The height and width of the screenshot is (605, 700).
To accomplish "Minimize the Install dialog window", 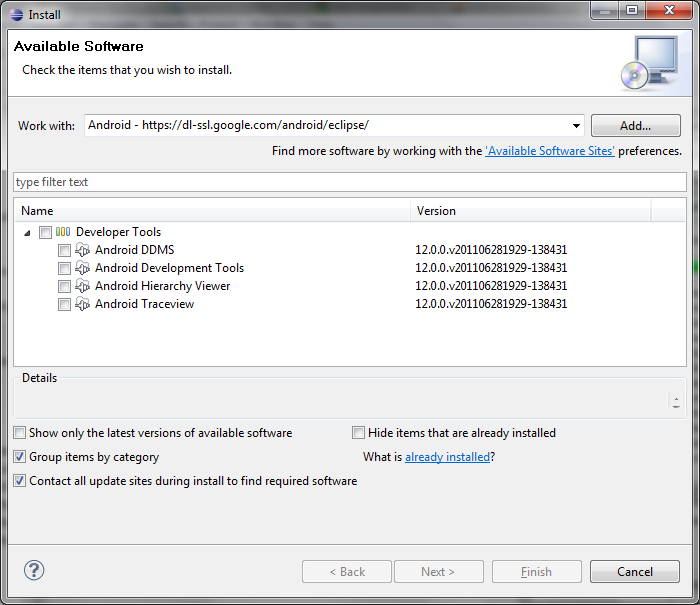I will pos(604,10).
